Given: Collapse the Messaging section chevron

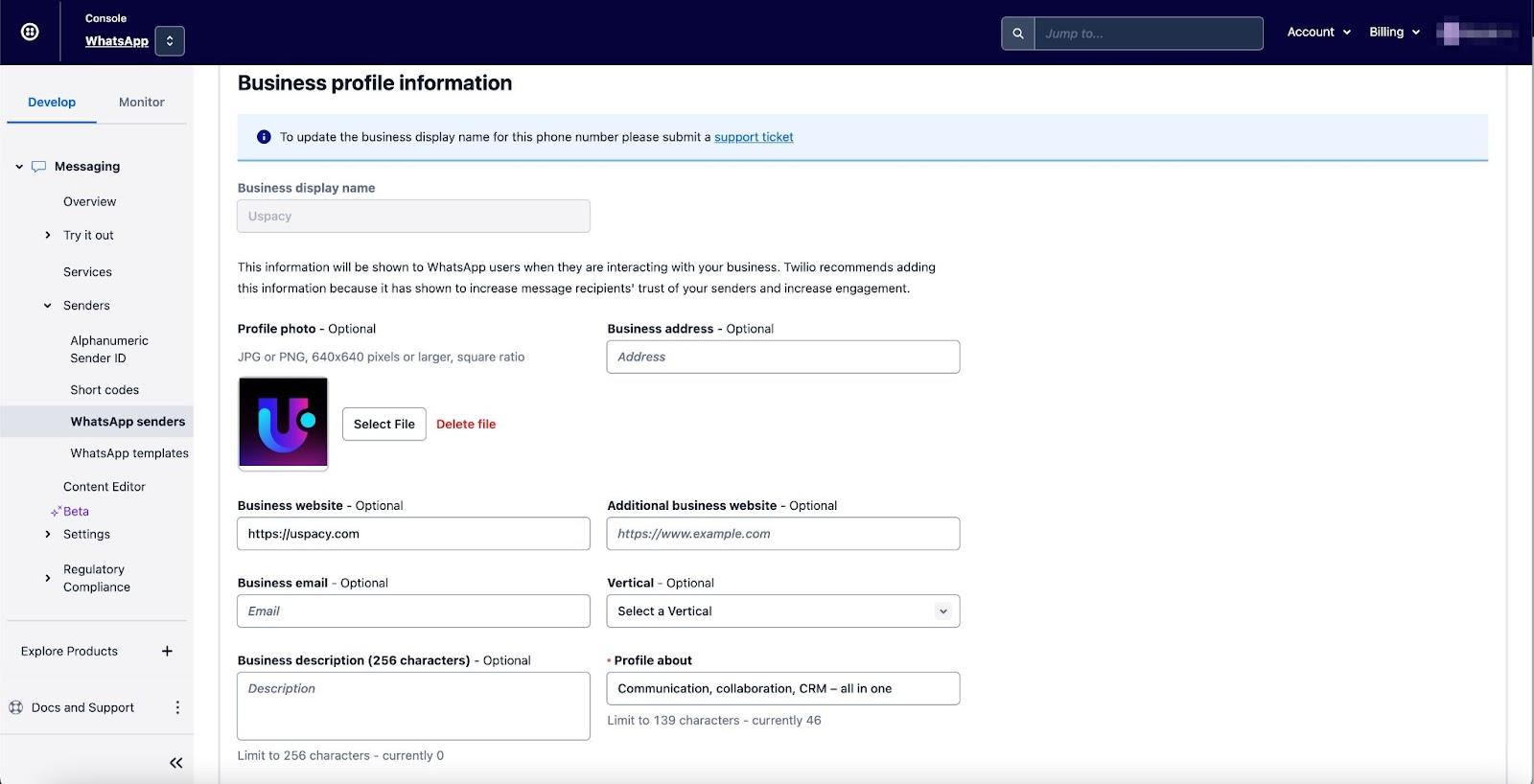Looking at the screenshot, I should 19,167.
